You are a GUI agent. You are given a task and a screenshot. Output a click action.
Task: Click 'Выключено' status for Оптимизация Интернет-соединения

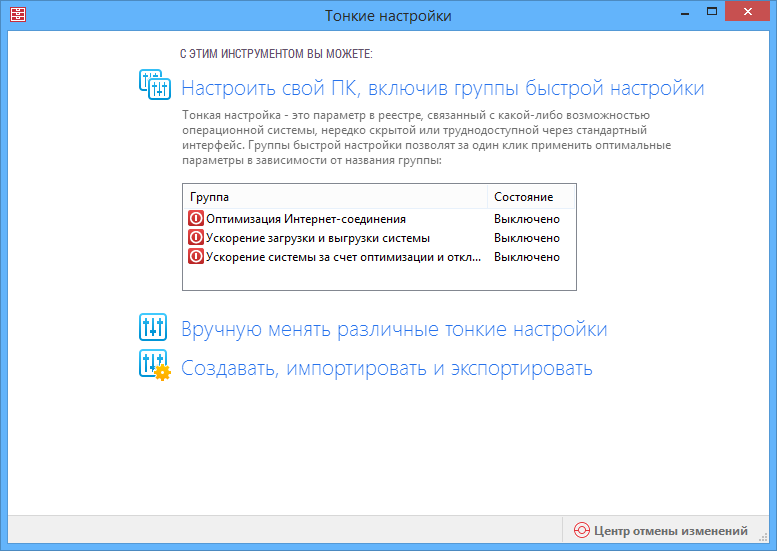click(527, 219)
